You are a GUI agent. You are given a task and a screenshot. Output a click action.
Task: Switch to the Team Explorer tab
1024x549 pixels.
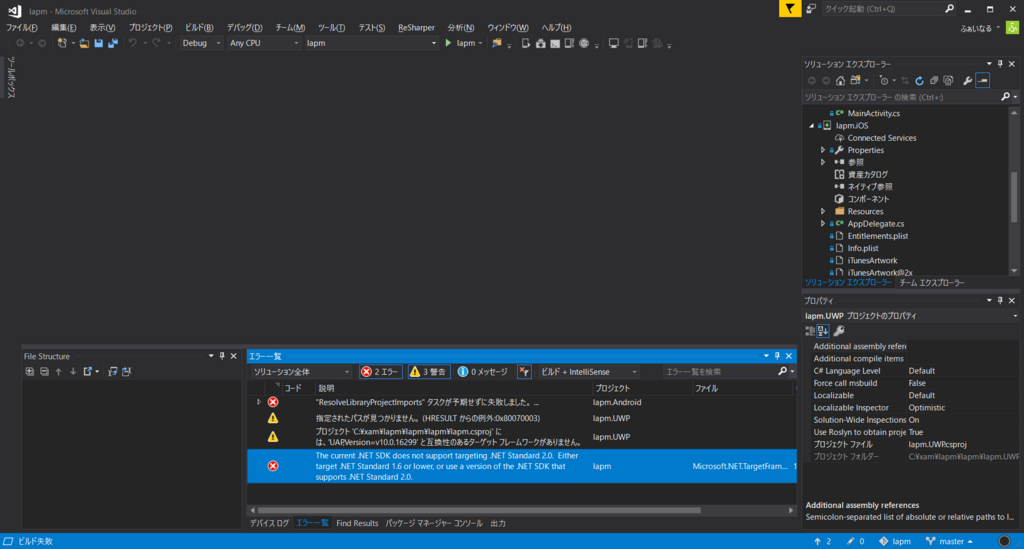click(x=931, y=283)
